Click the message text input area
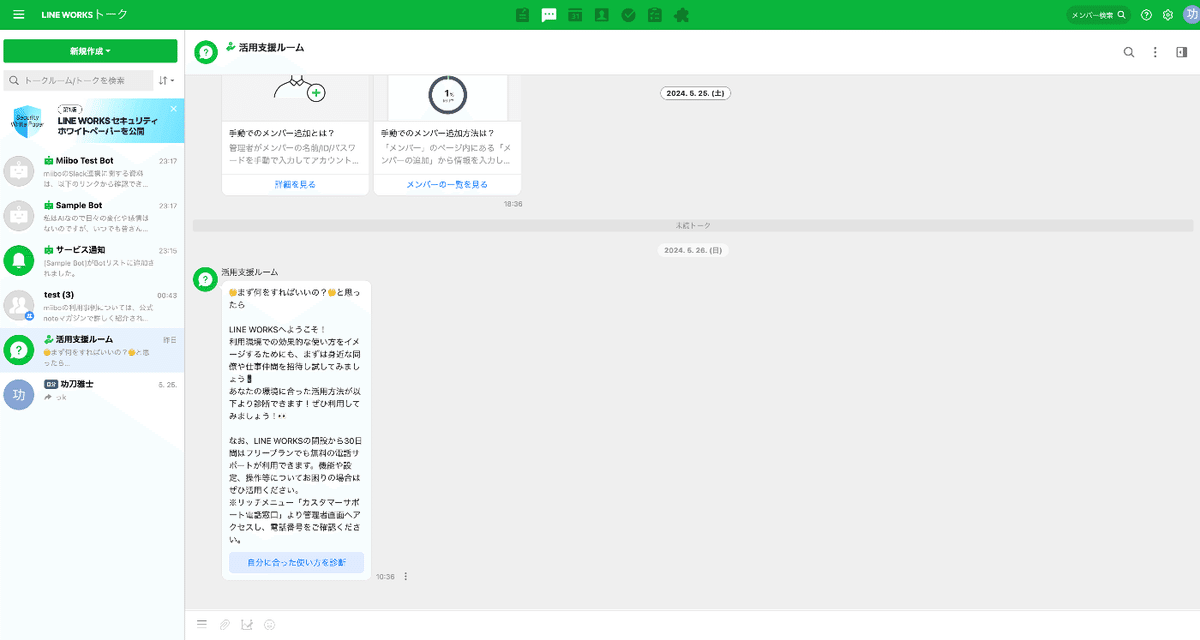Image resolution: width=1200 pixels, height=640 pixels. point(692,624)
